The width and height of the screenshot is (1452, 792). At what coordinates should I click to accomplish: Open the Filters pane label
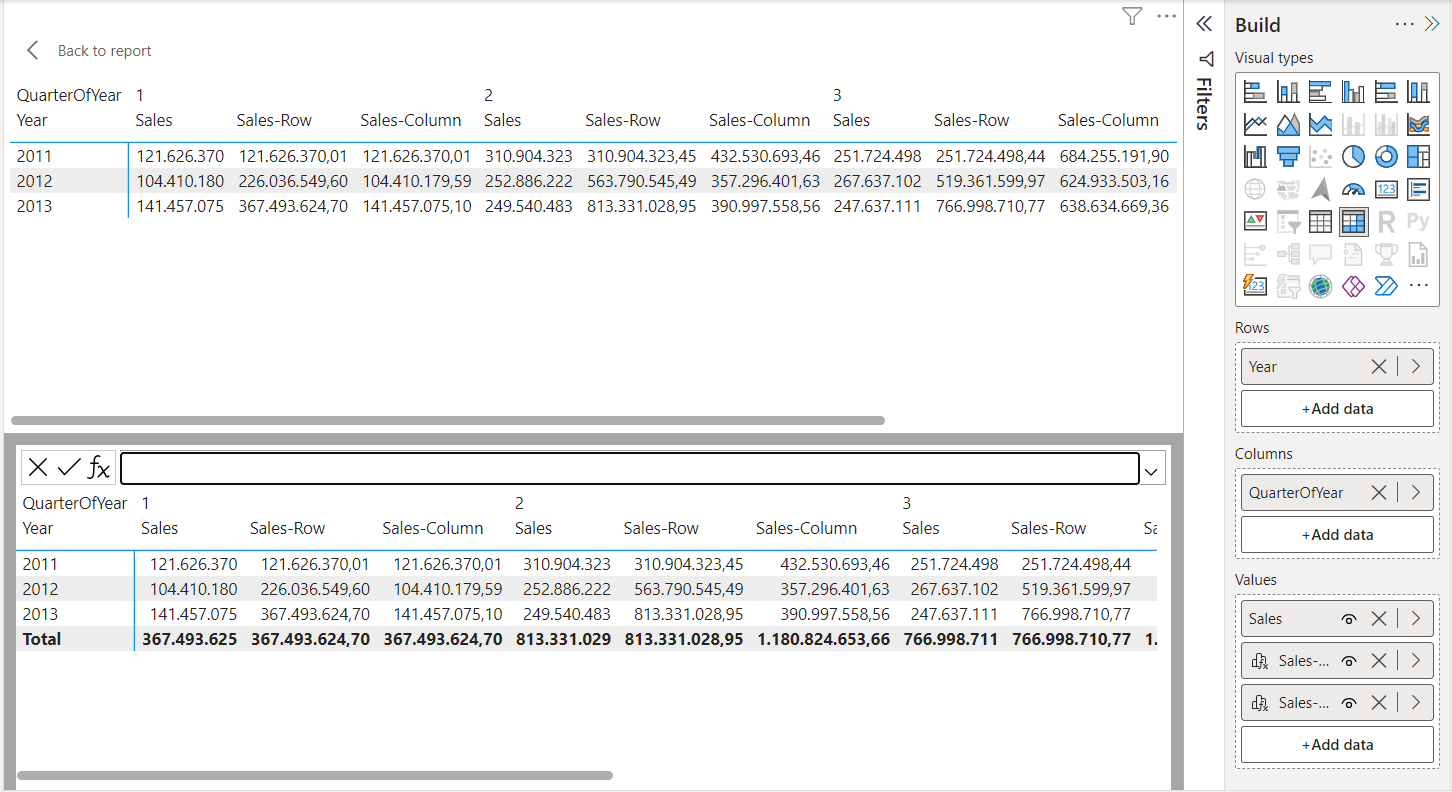coord(1204,103)
